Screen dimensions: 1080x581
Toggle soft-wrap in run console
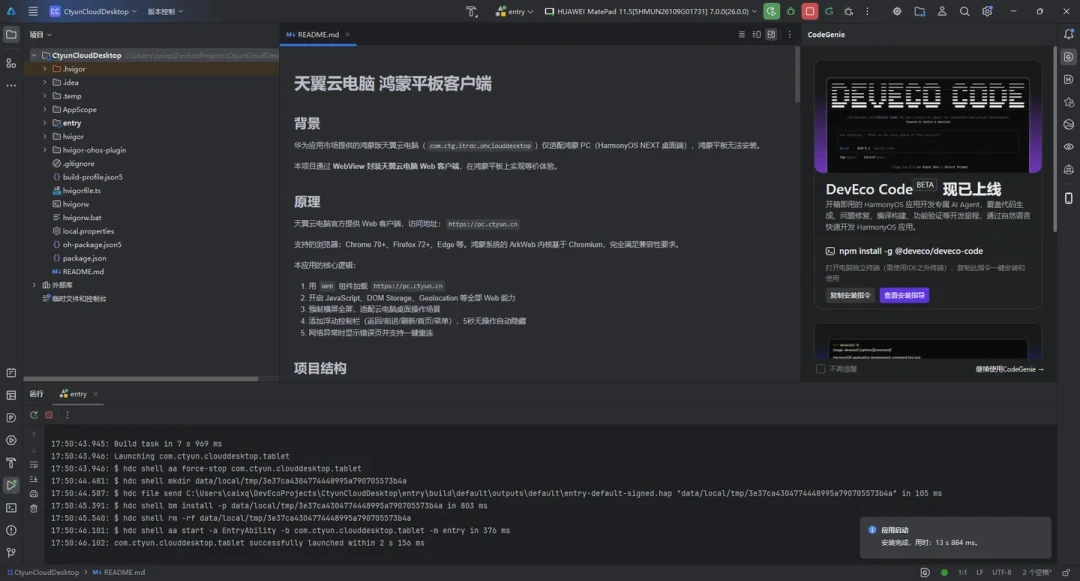coord(34,465)
